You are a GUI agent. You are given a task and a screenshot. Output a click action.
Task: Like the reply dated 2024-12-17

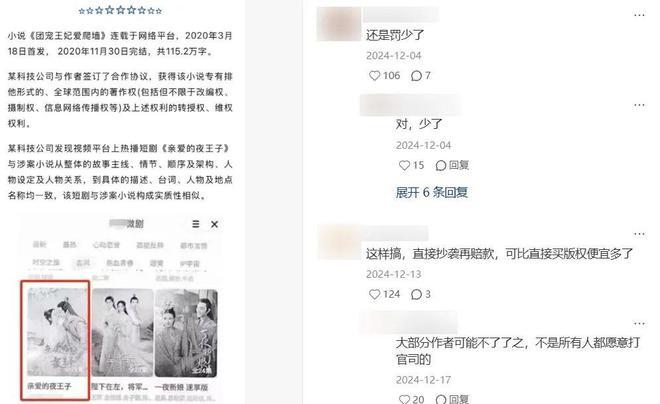click(x=405, y=399)
